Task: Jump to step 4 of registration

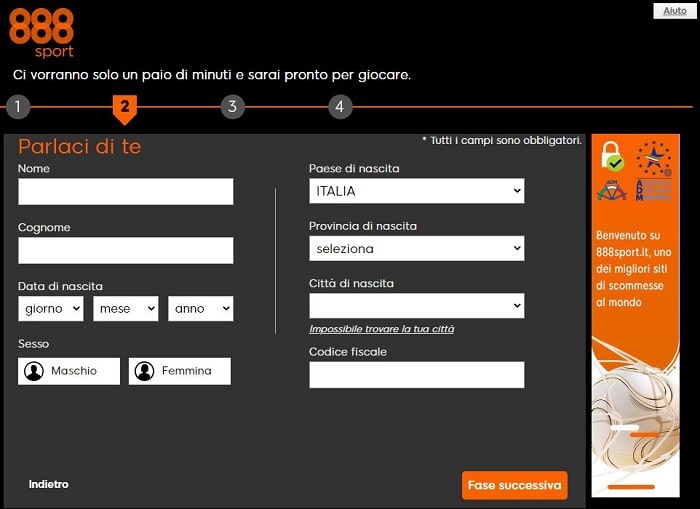Action: (340, 107)
